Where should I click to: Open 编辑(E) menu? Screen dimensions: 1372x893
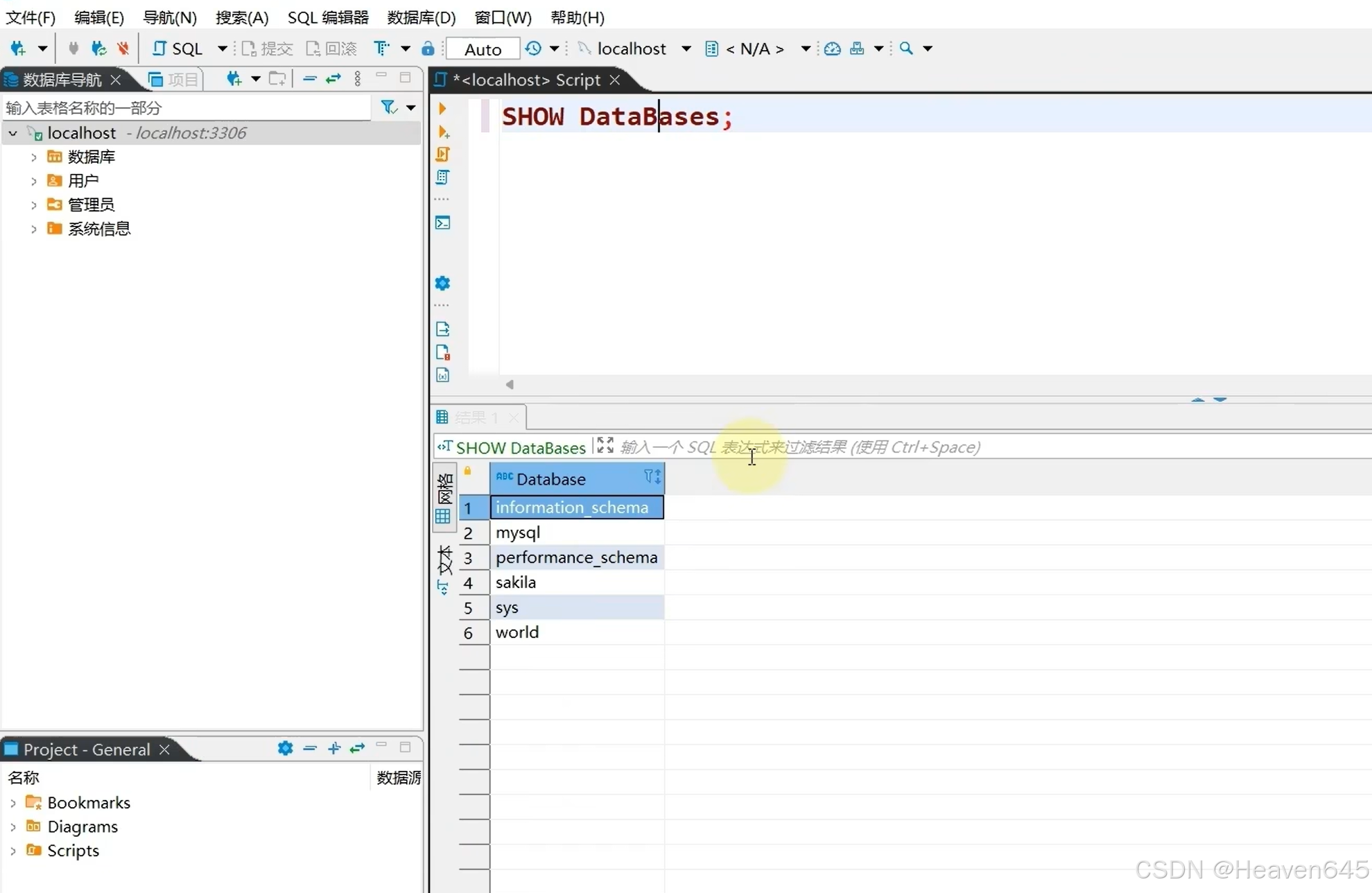click(x=98, y=17)
